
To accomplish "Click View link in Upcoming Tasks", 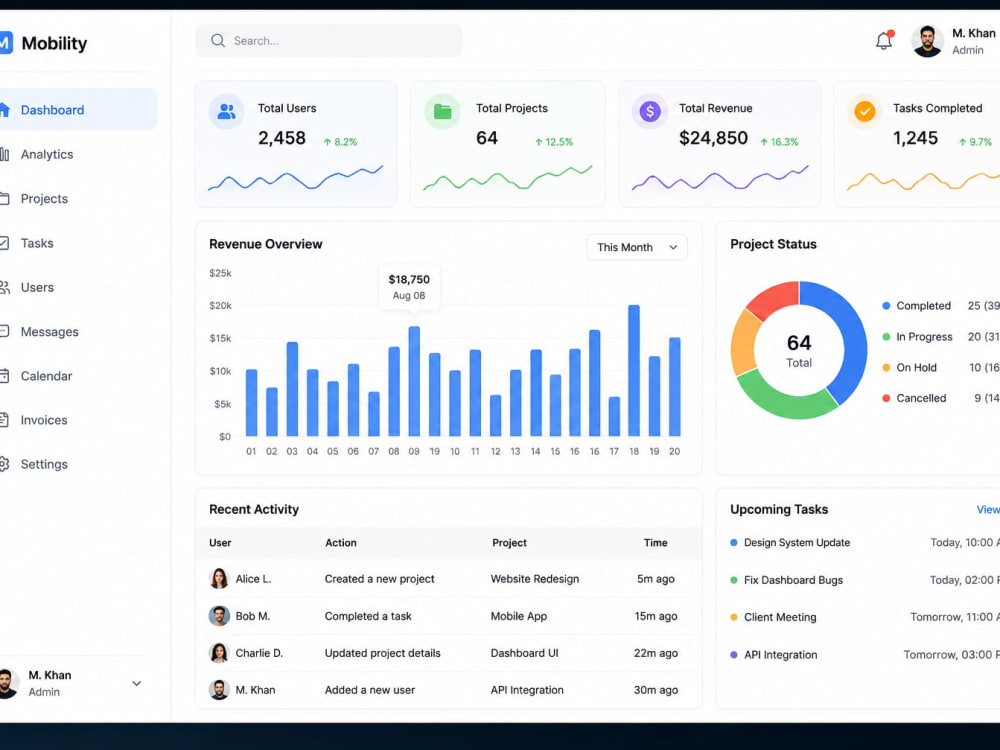I will pyautogui.click(x=988, y=510).
